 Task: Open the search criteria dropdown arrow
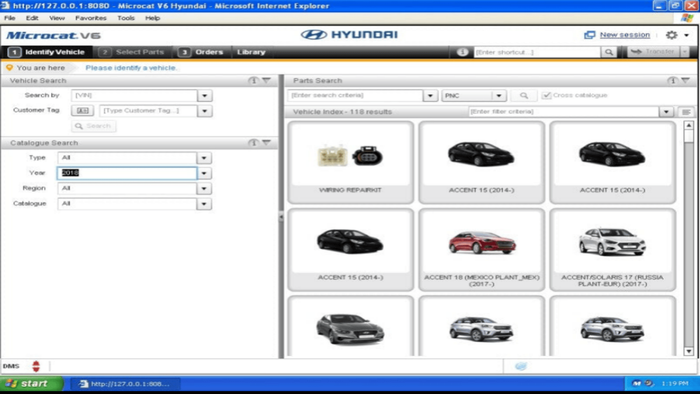click(430, 95)
